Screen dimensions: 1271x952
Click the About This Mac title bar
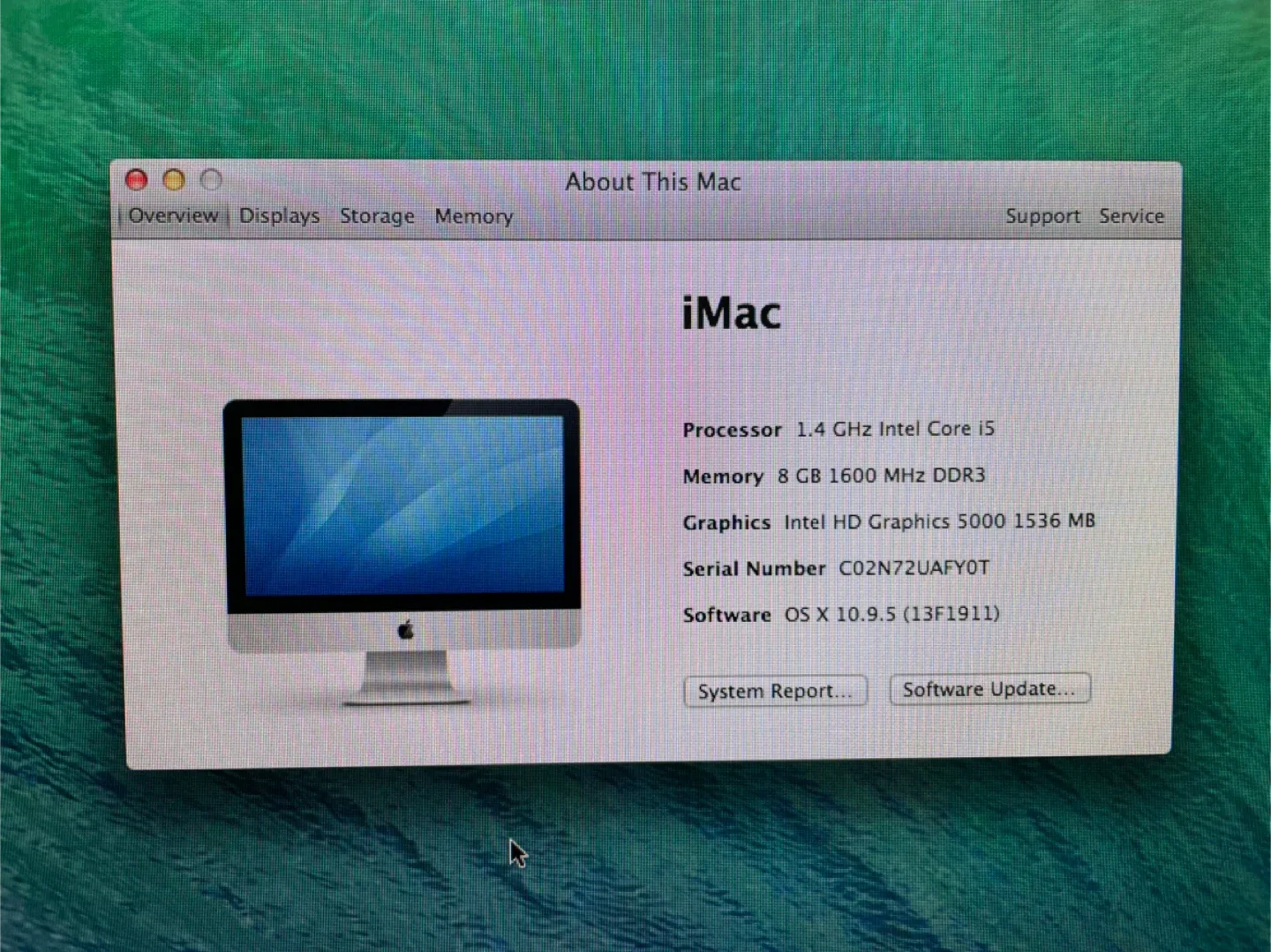(x=653, y=182)
